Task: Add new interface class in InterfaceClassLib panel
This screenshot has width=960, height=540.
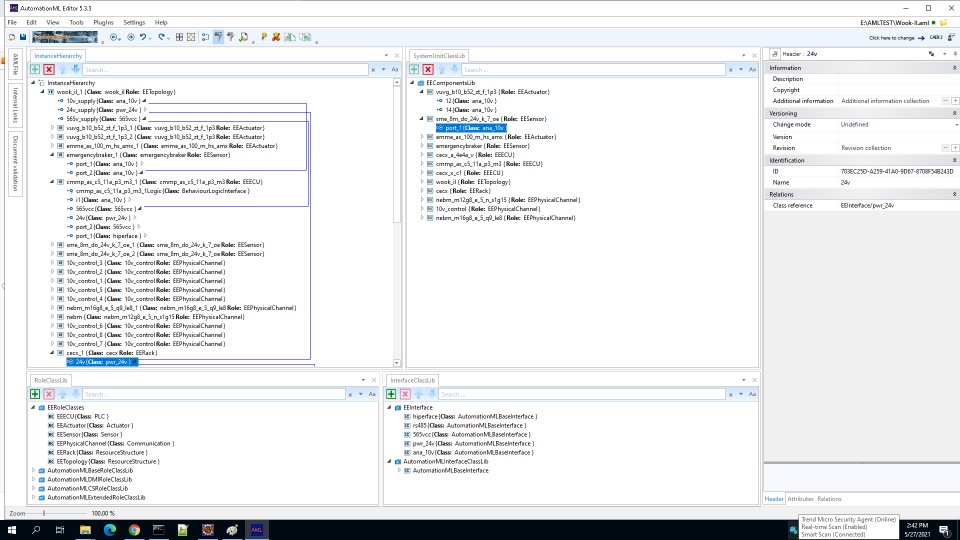Action: 391,394
